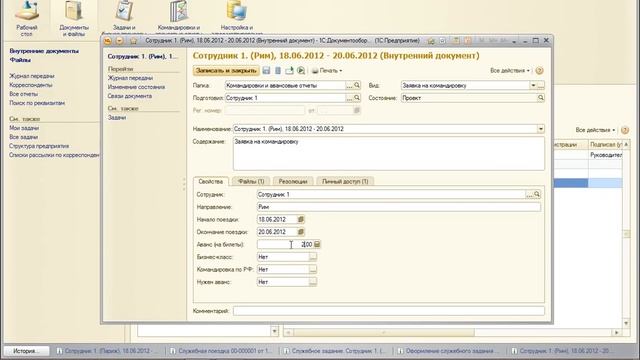Click the favorites star icon in window title
The height and width of the screenshot is (360, 640).
[x=133, y=41]
